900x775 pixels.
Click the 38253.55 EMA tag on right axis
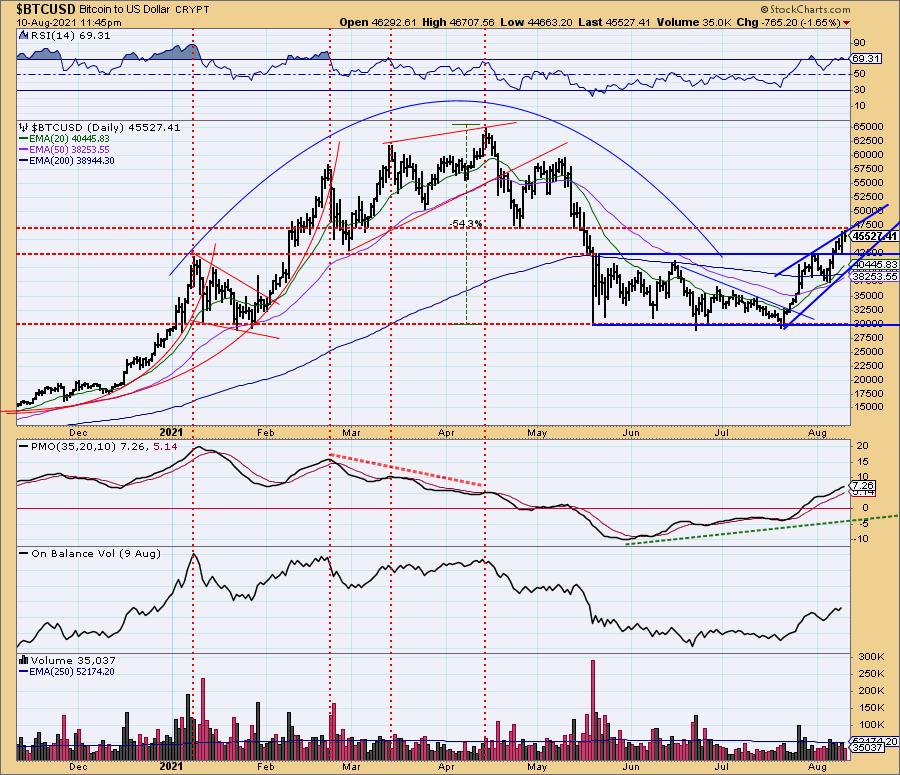pos(875,276)
